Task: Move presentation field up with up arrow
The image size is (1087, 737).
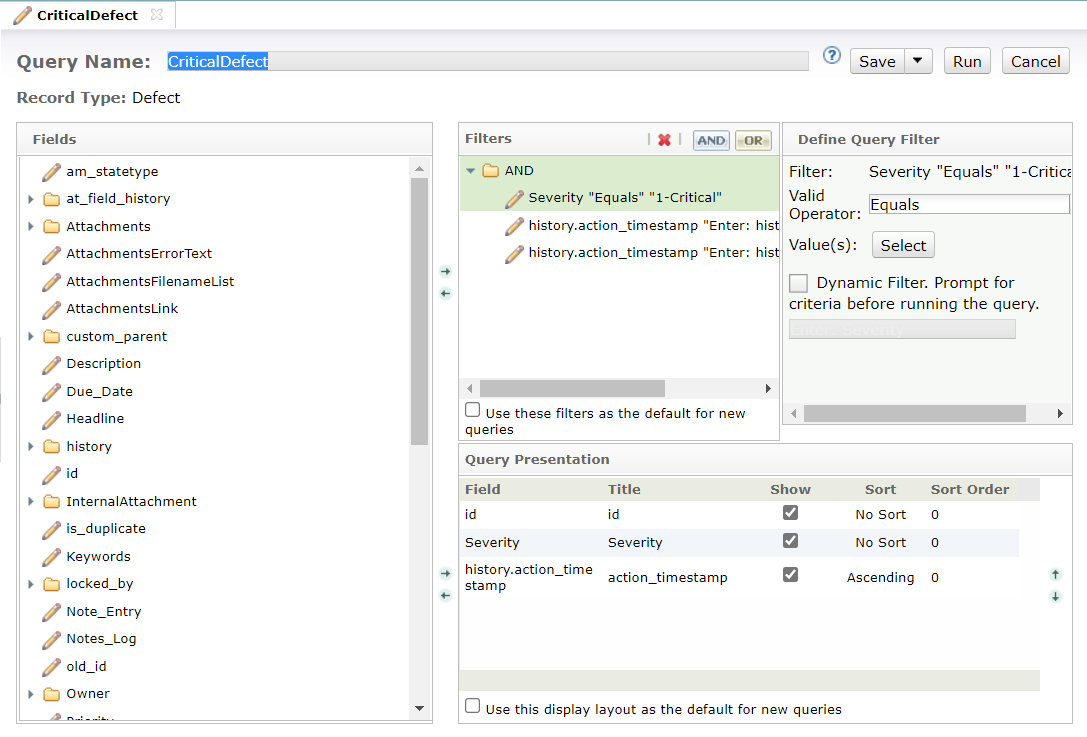Action: (1055, 575)
